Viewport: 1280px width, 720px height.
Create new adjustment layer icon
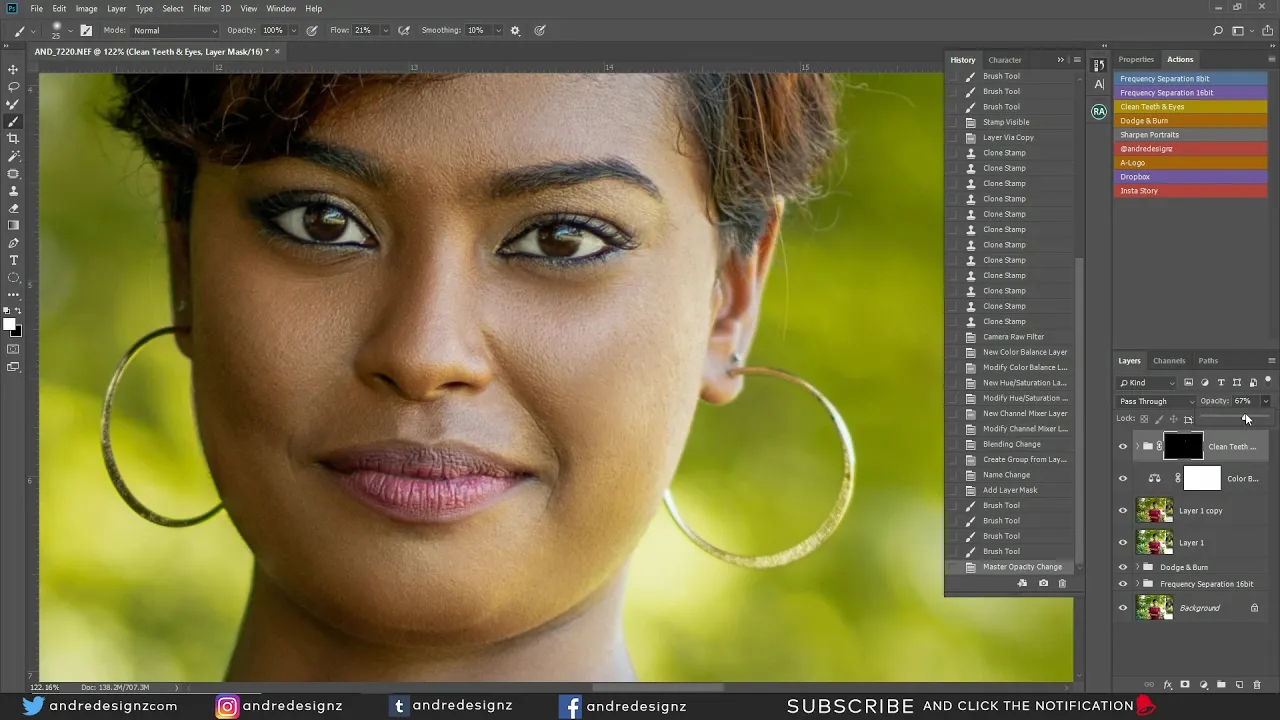1203,685
